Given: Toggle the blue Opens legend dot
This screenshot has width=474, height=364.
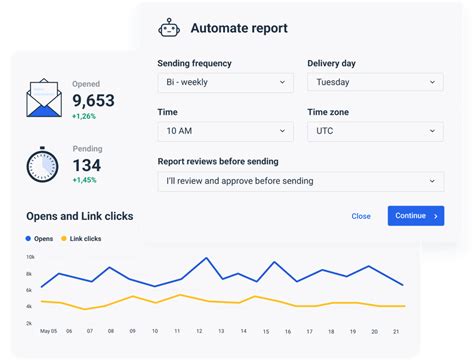Looking at the screenshot, I should (28, 238).
